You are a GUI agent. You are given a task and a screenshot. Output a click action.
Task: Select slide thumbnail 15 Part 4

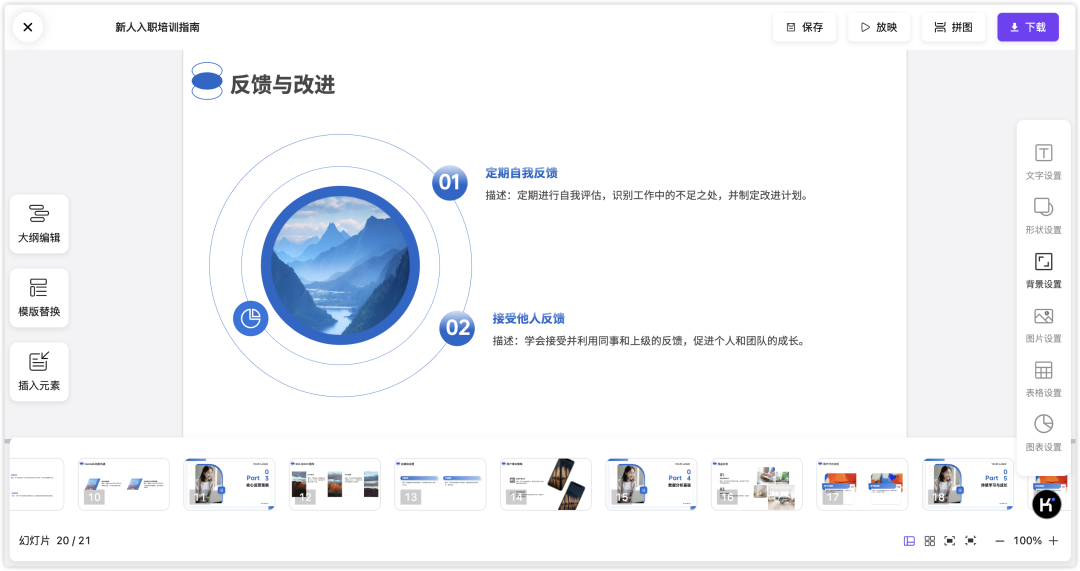[651, 484]
